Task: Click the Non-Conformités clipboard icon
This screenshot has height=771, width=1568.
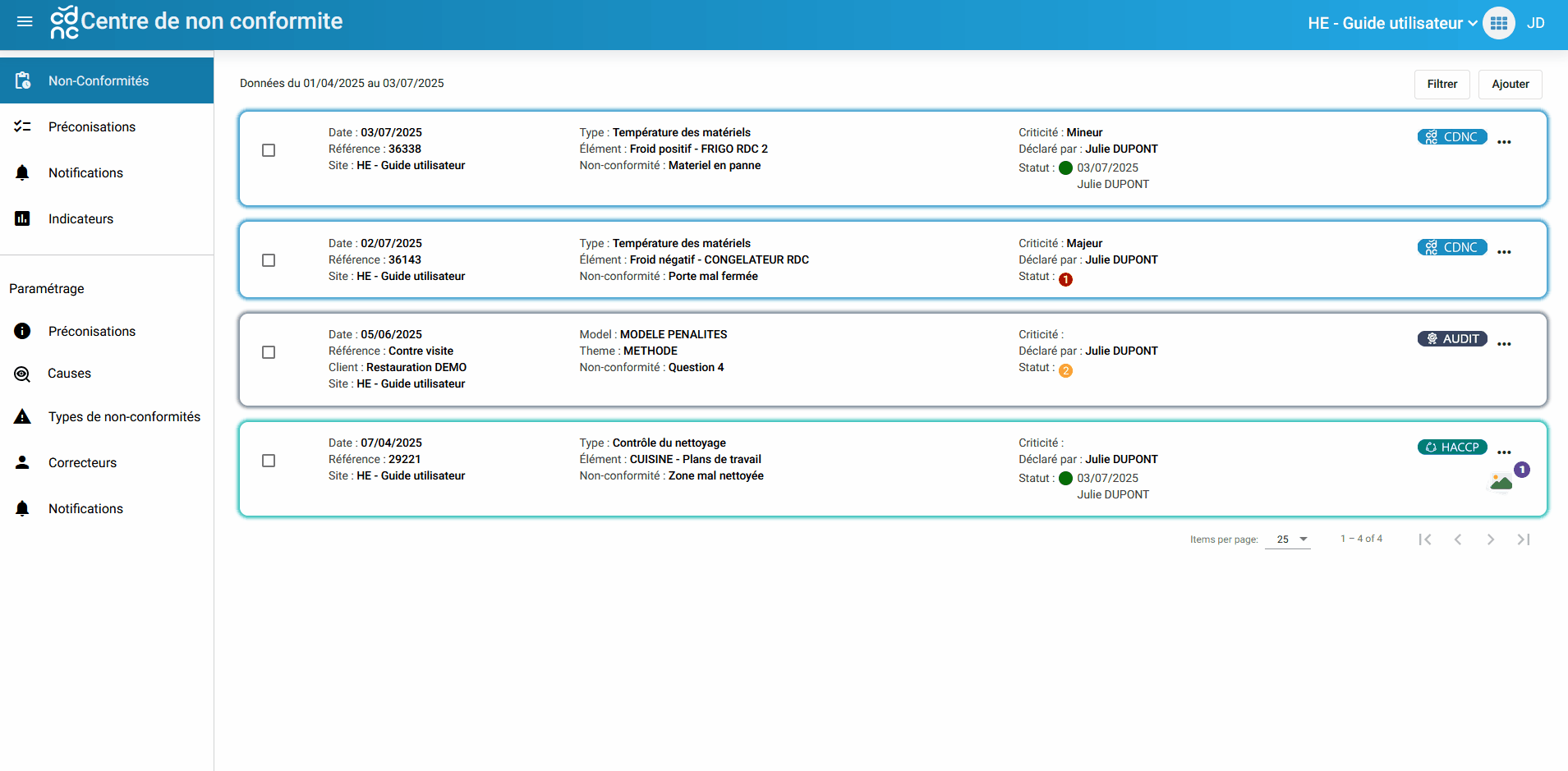Action: coord(23,80)
